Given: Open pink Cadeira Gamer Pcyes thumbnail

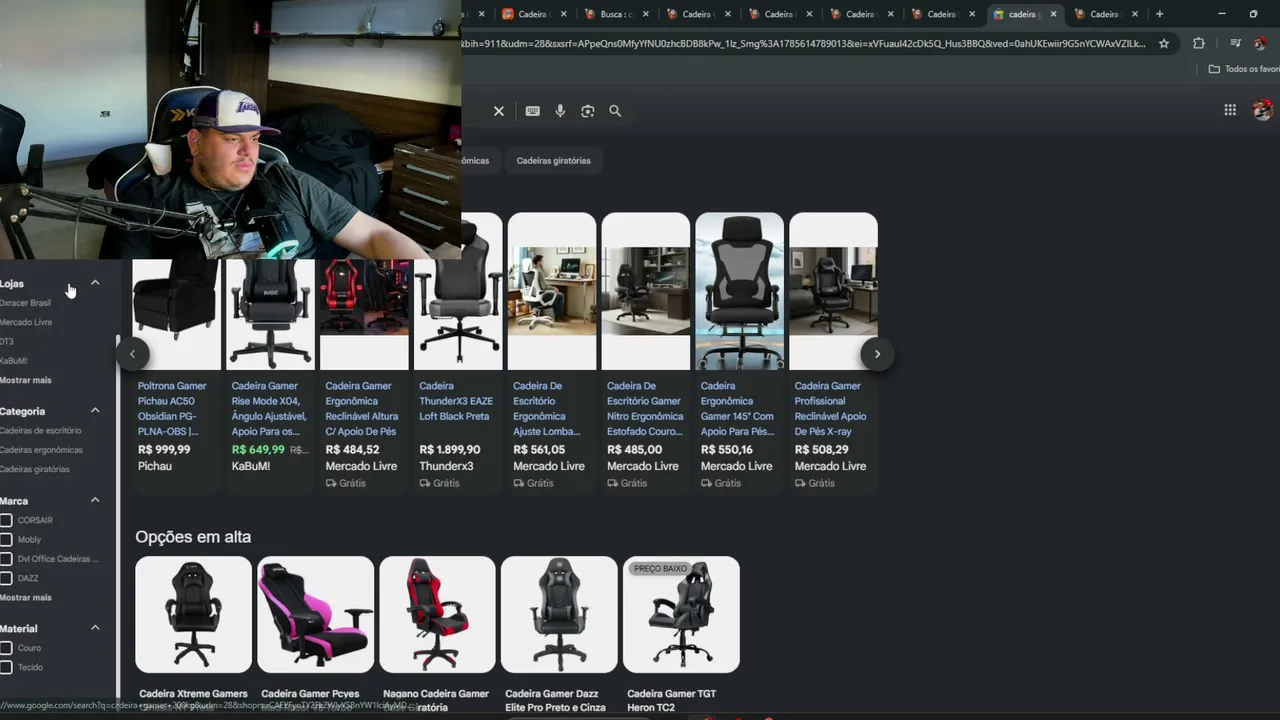Looking at the screenshot, I should (x=315, y=614).
